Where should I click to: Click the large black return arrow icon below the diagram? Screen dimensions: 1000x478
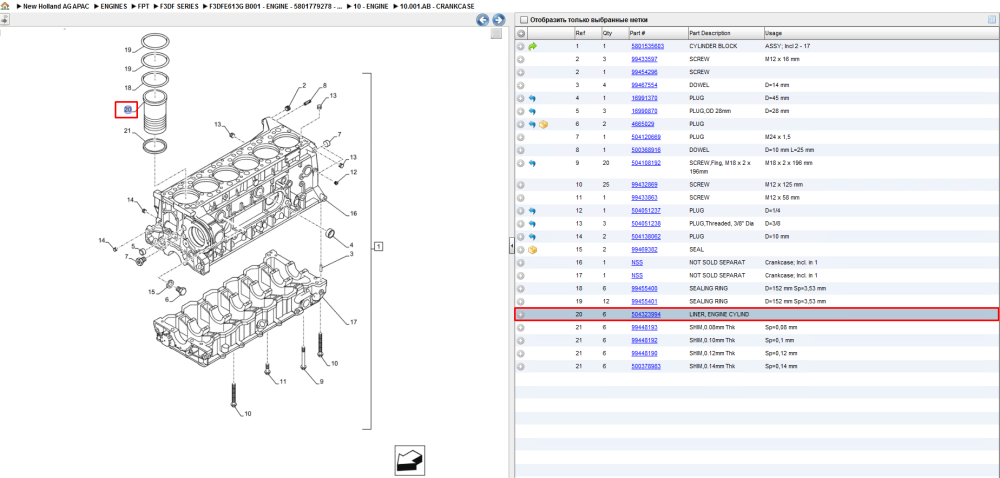[x=411, y=459]
